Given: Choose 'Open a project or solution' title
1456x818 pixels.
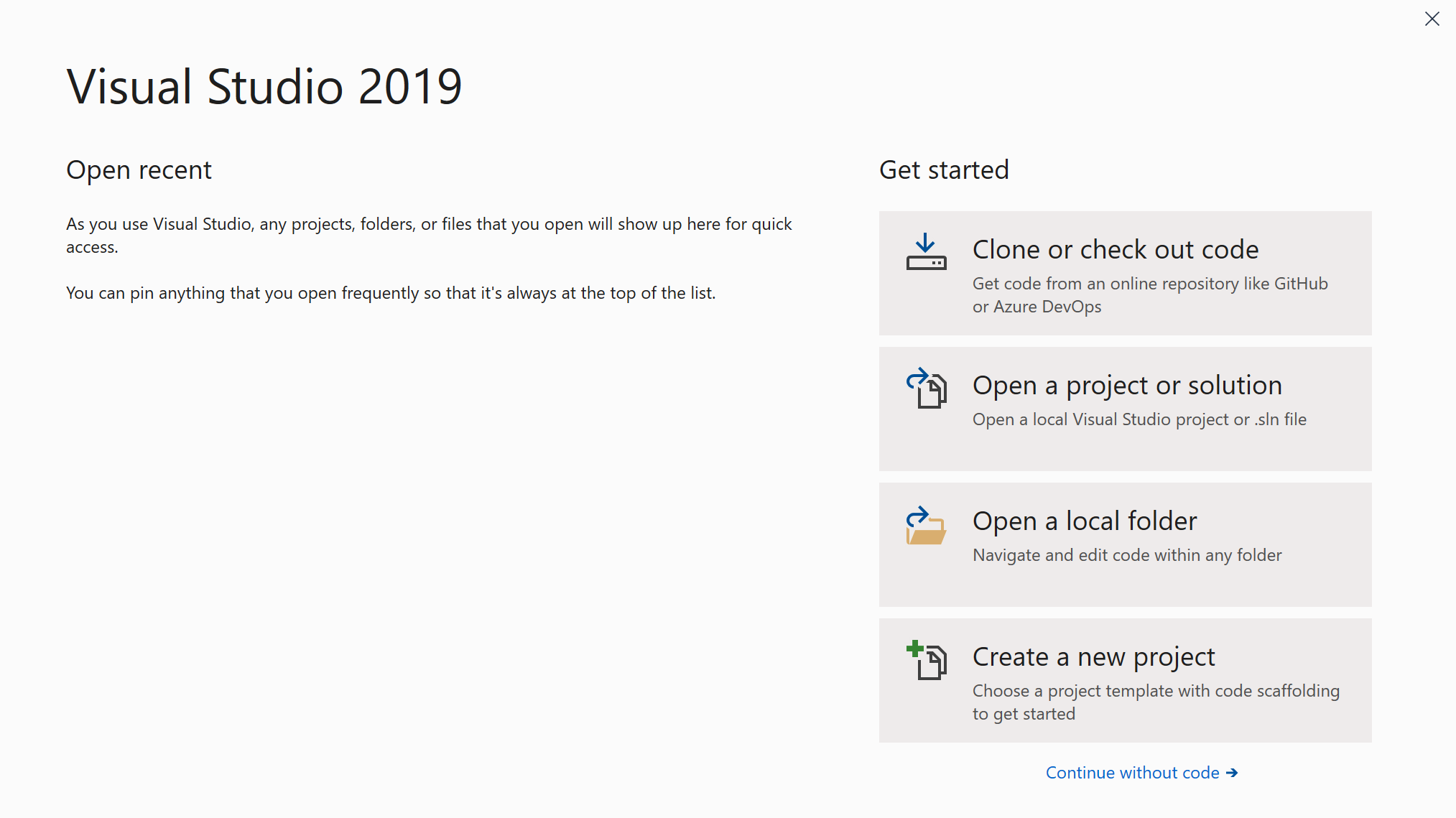Looking at the screenshot, I should [1127, 386].
